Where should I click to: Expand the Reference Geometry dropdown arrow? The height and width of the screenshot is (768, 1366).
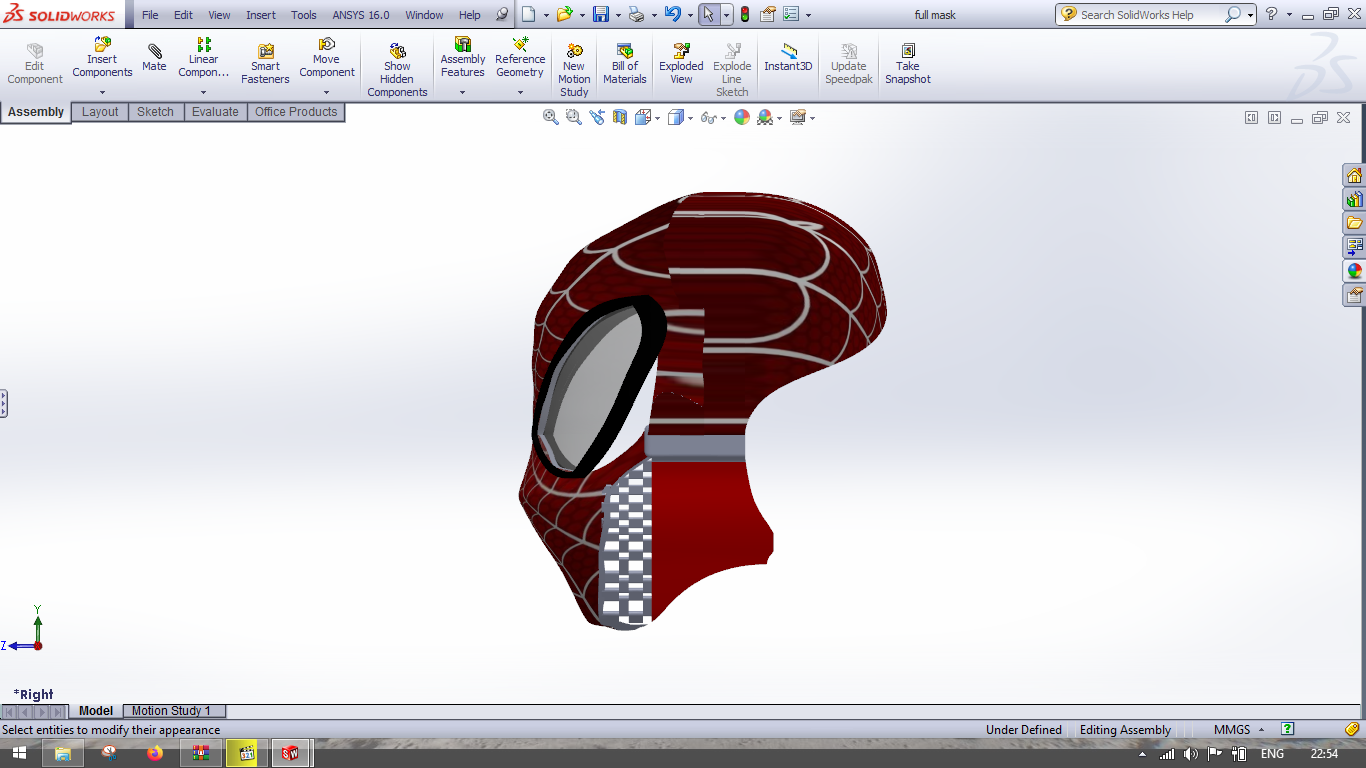(520, 93)
